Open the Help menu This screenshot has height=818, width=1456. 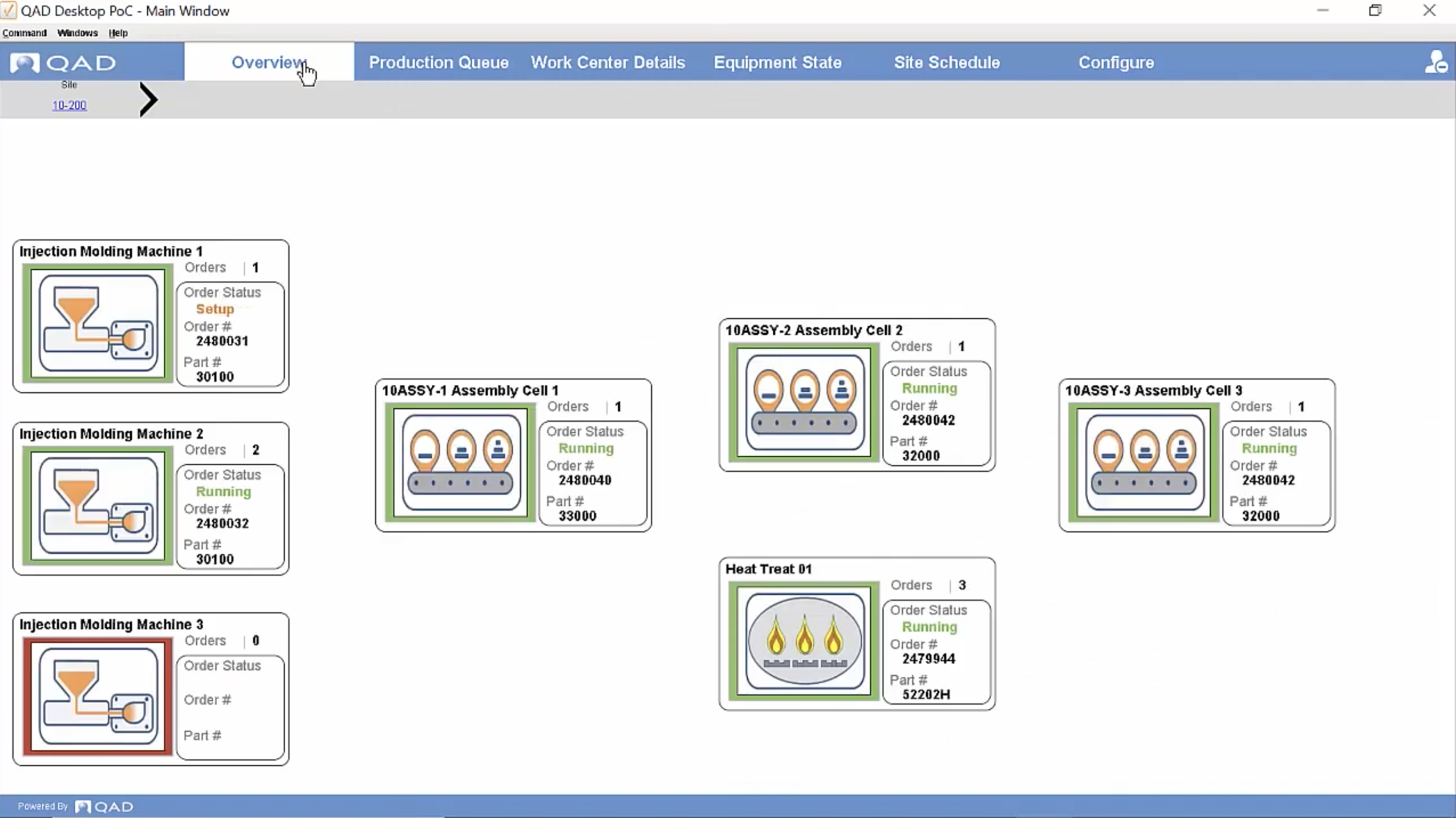[118, 32]
